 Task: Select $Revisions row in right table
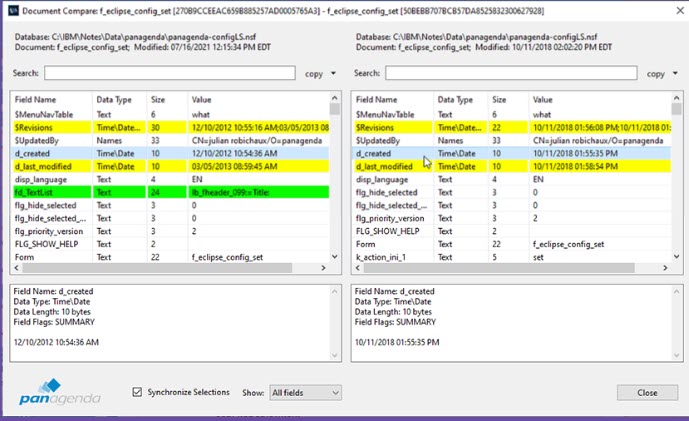point(512,127)
